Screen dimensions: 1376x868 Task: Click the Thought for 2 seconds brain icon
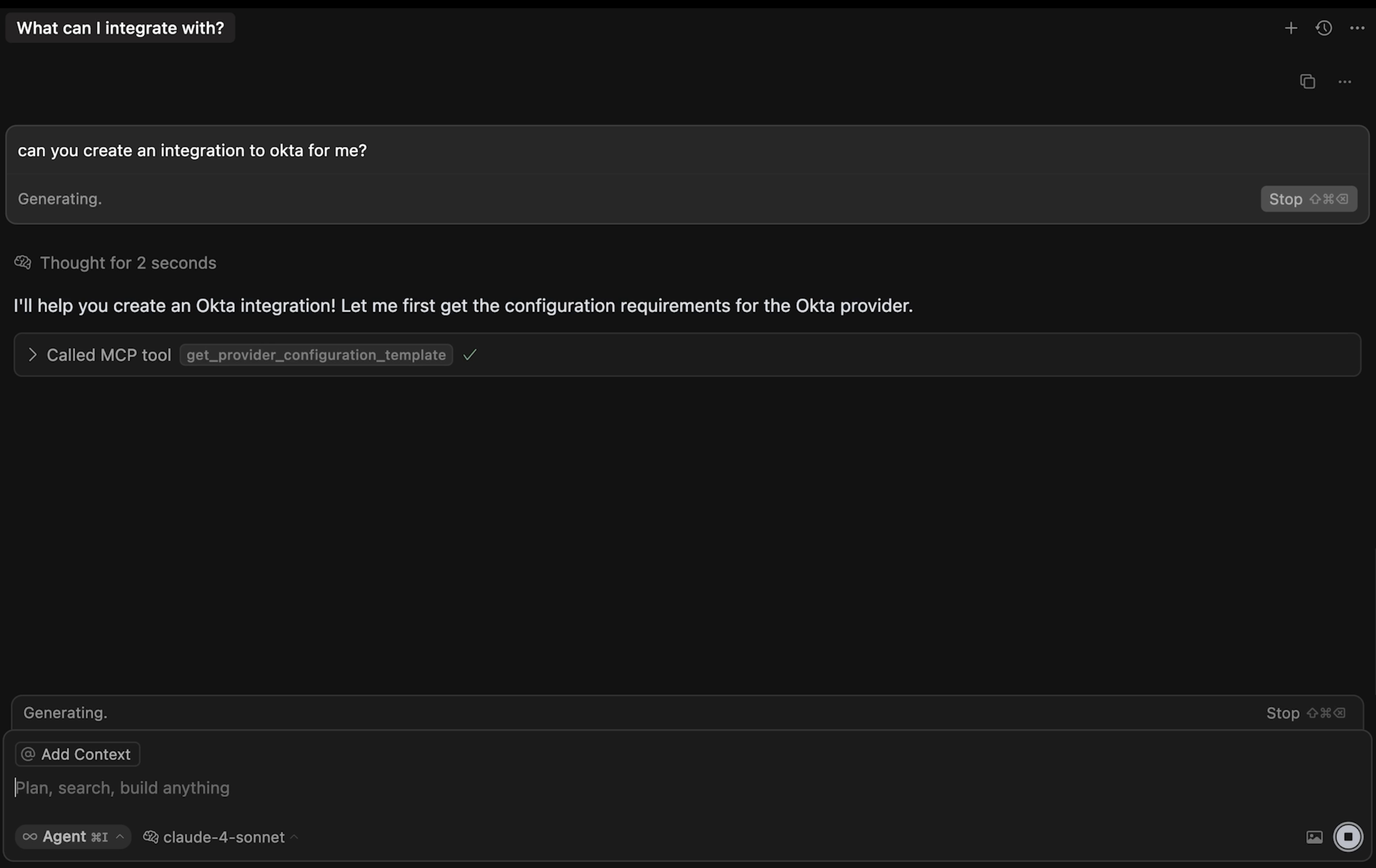click(23, 263)
